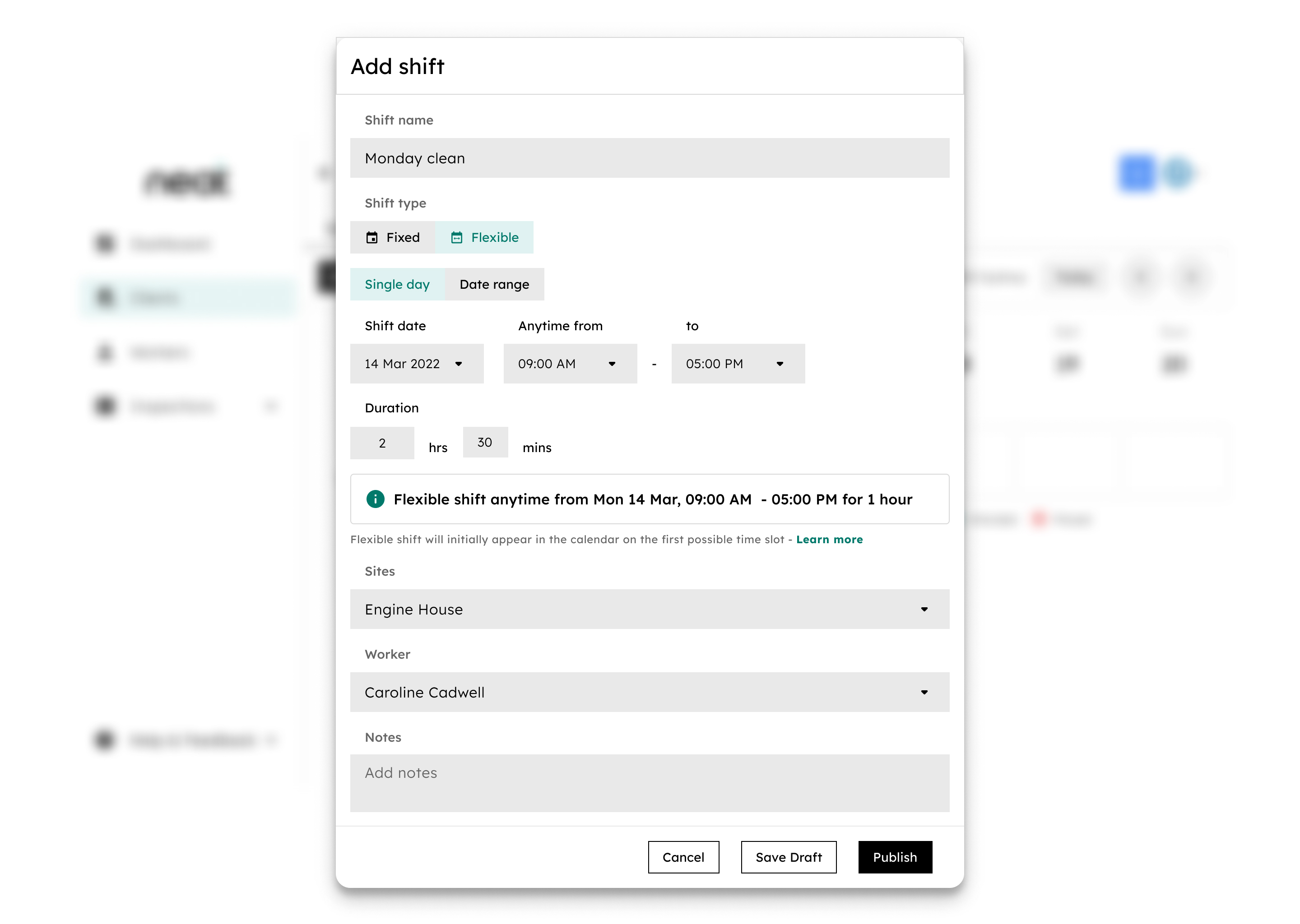Choose the Single day option
Viewport: 1300px width, 924px height.
tap(397, 285)
